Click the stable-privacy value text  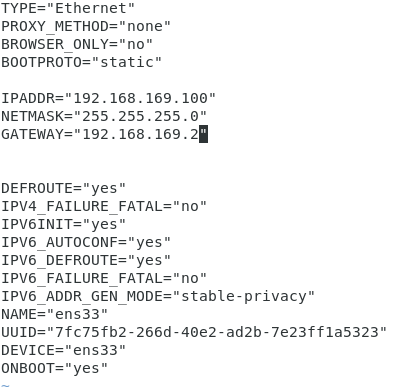244,297
